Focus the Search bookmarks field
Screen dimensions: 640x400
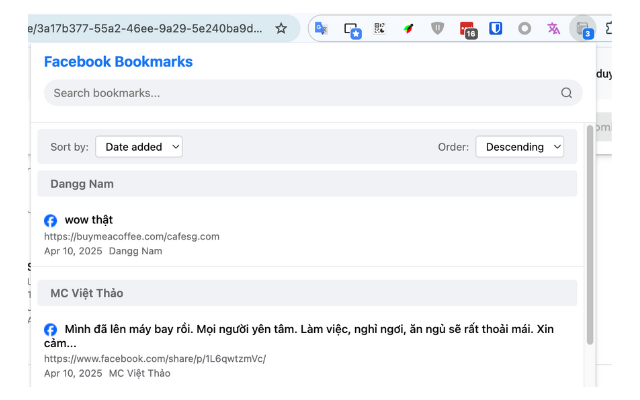(313, 93)
